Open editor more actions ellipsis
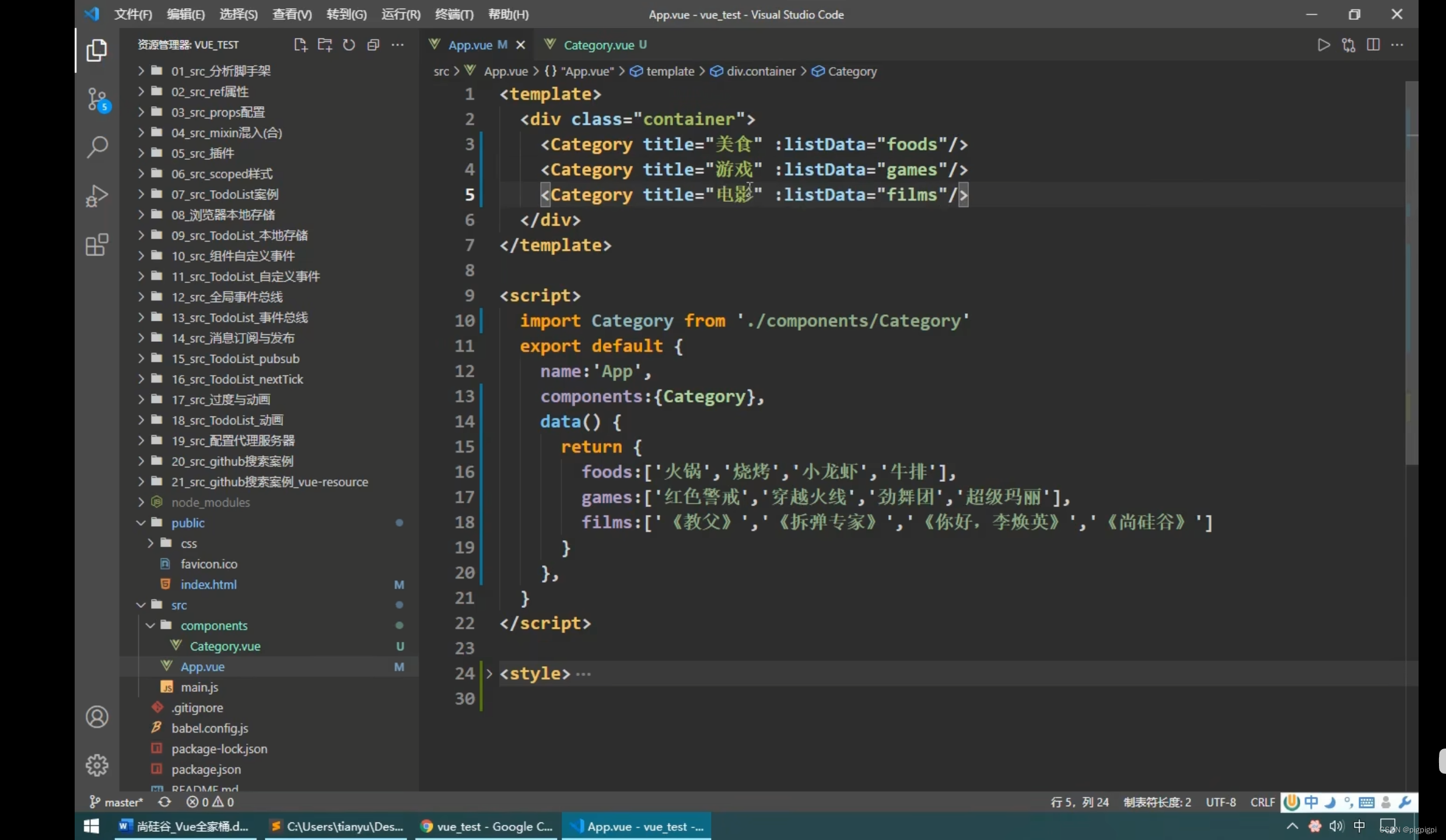Viewport: 1446px width, 840px height. point(1398,45)
